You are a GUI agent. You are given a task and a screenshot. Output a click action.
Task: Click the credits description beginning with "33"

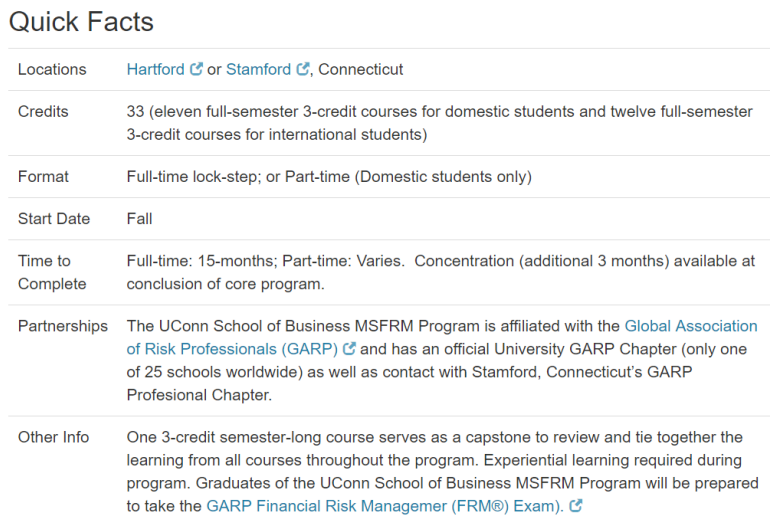[439, 123]
